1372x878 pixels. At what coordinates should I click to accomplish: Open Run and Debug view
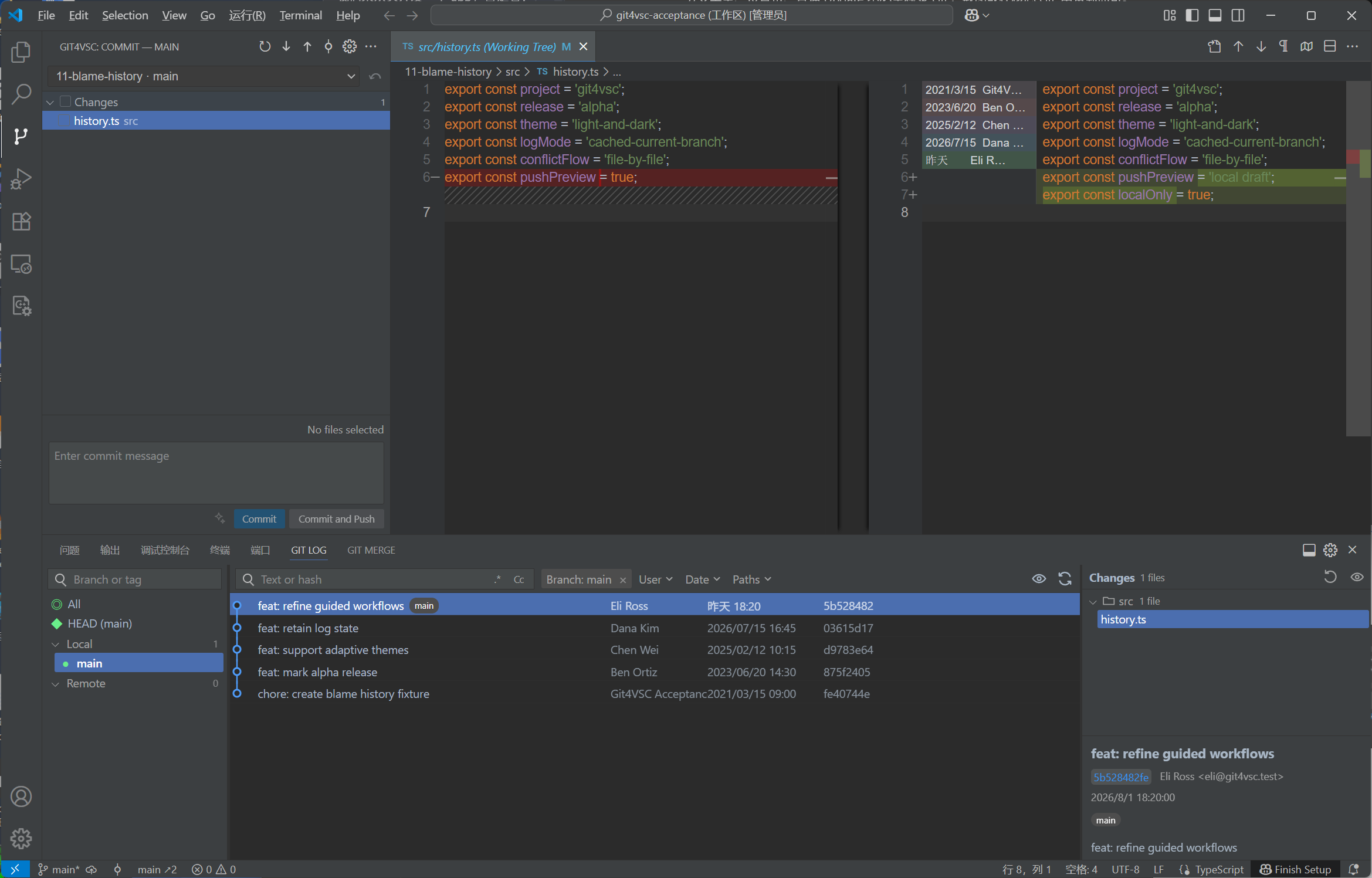(21, 179)
